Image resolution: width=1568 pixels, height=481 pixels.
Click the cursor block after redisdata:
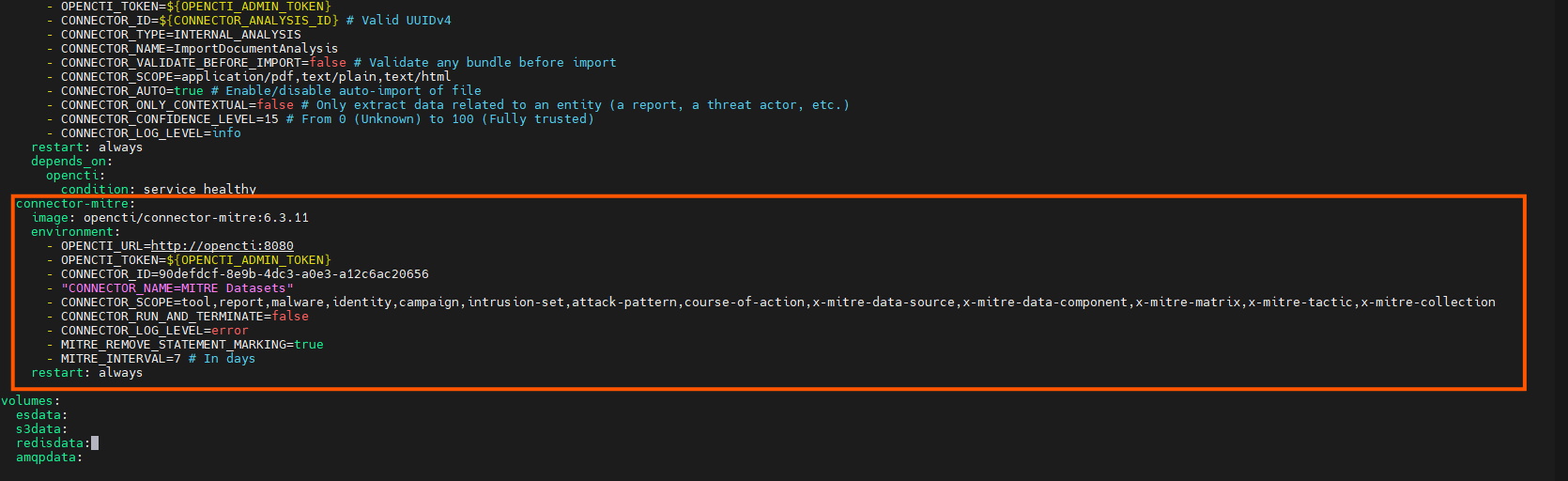click(95, 443)
